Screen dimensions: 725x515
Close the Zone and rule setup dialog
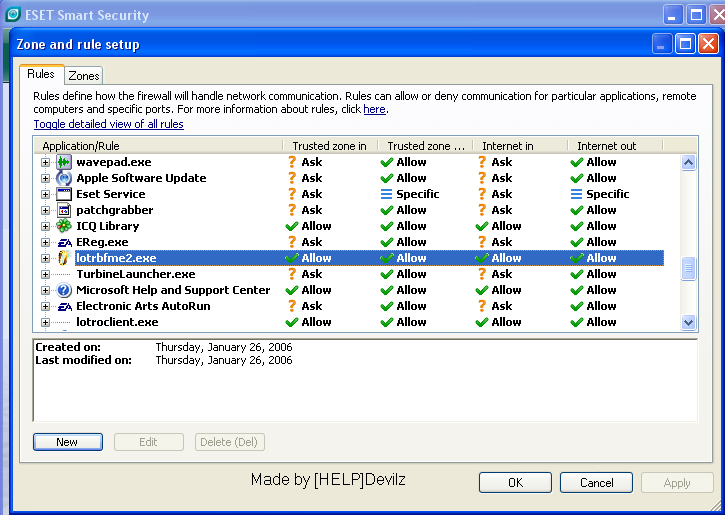[x=708, y=44]
